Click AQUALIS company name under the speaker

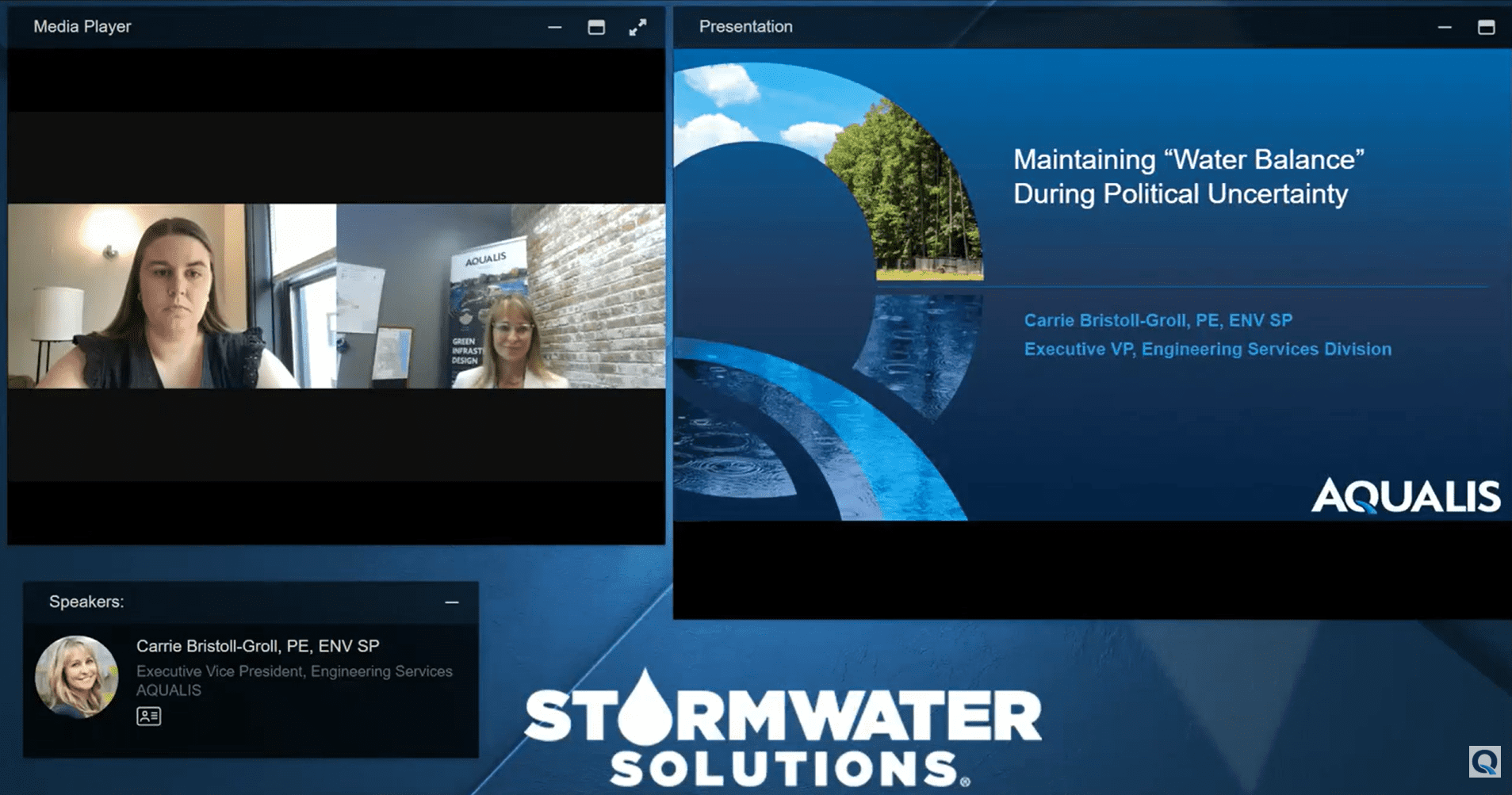pos(169,690)
